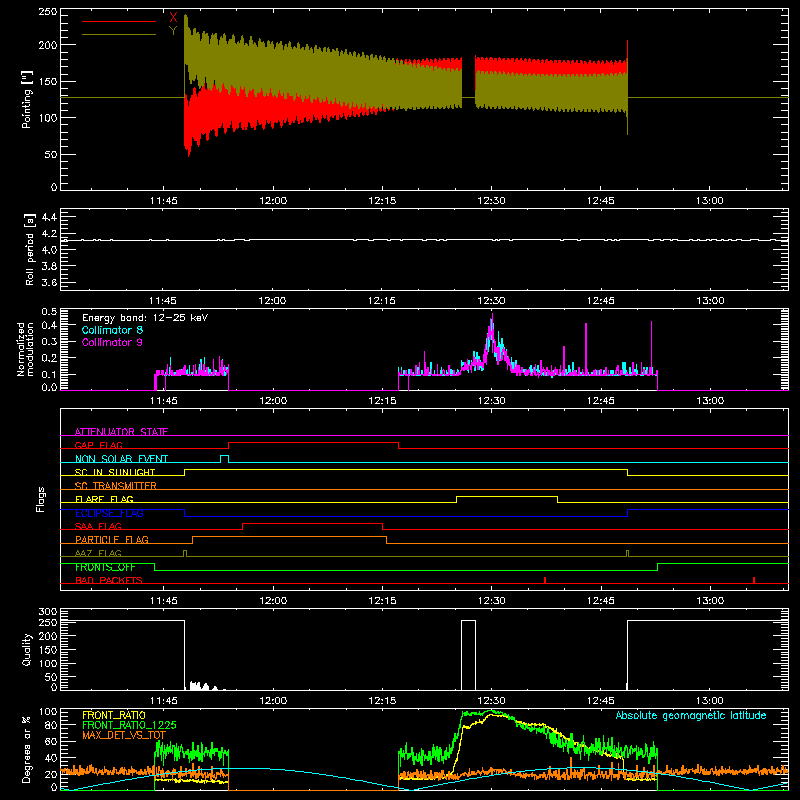Click the 300 tick label on the Quality axis

coord(48,612)
